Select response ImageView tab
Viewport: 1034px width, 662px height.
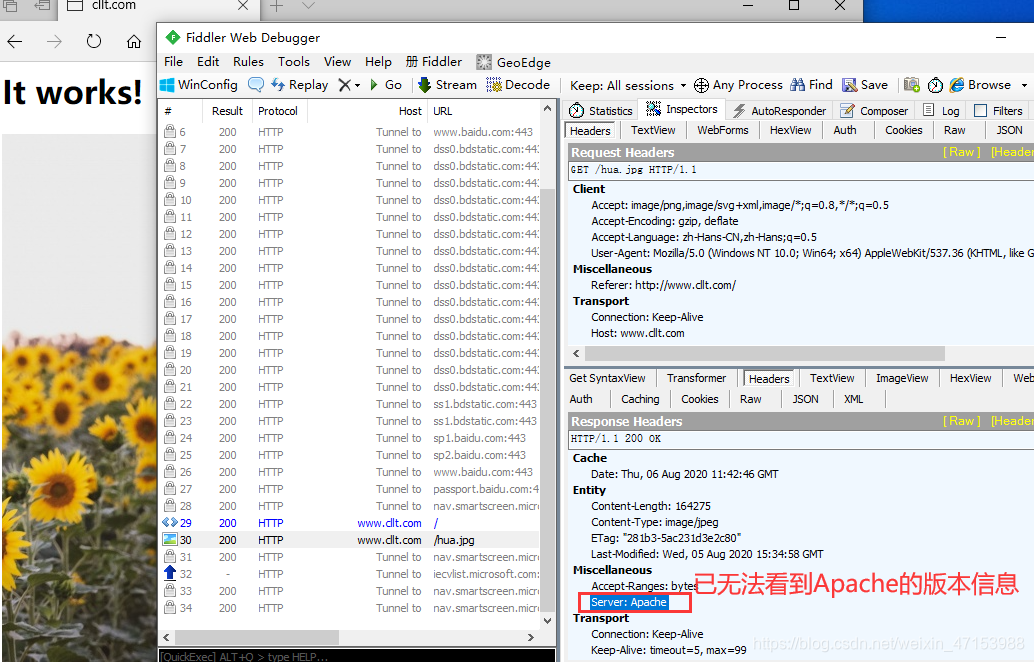pos(901,378)
